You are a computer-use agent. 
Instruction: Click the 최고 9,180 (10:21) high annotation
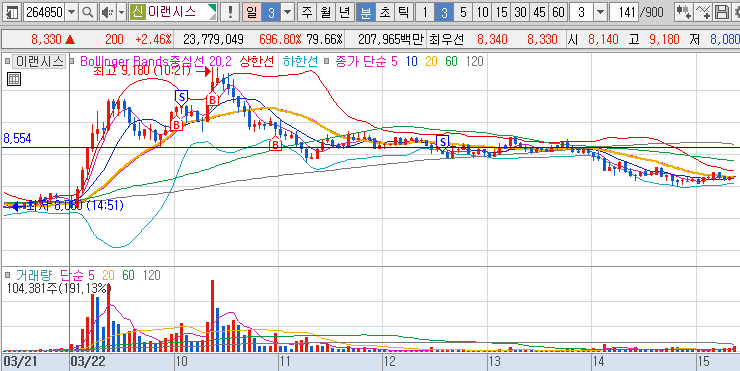point(142,71)
